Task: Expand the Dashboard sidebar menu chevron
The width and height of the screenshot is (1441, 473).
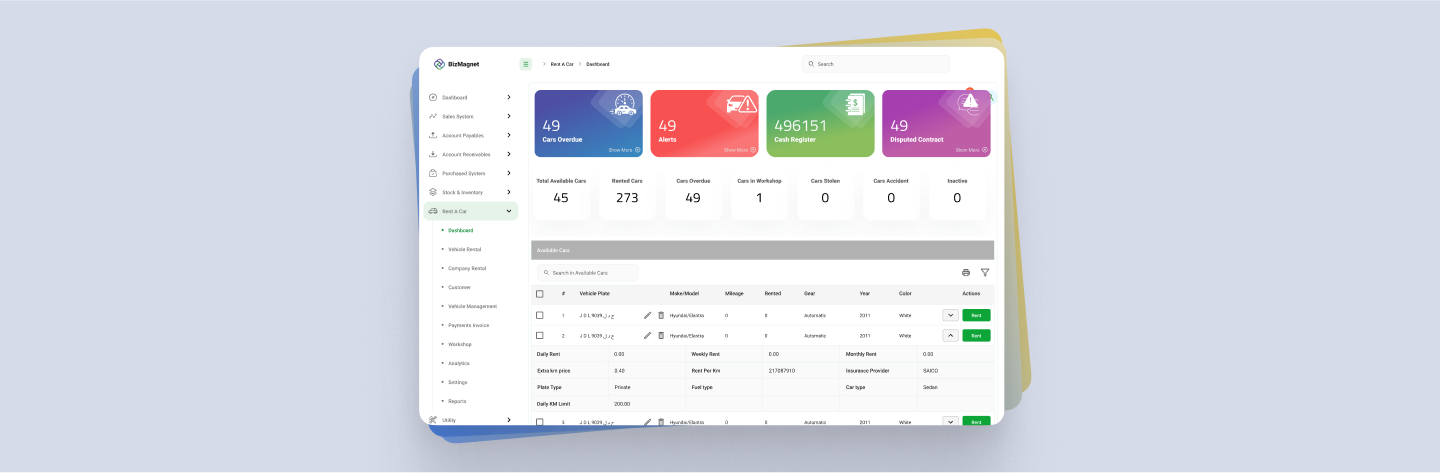Action: coord(509,97)
